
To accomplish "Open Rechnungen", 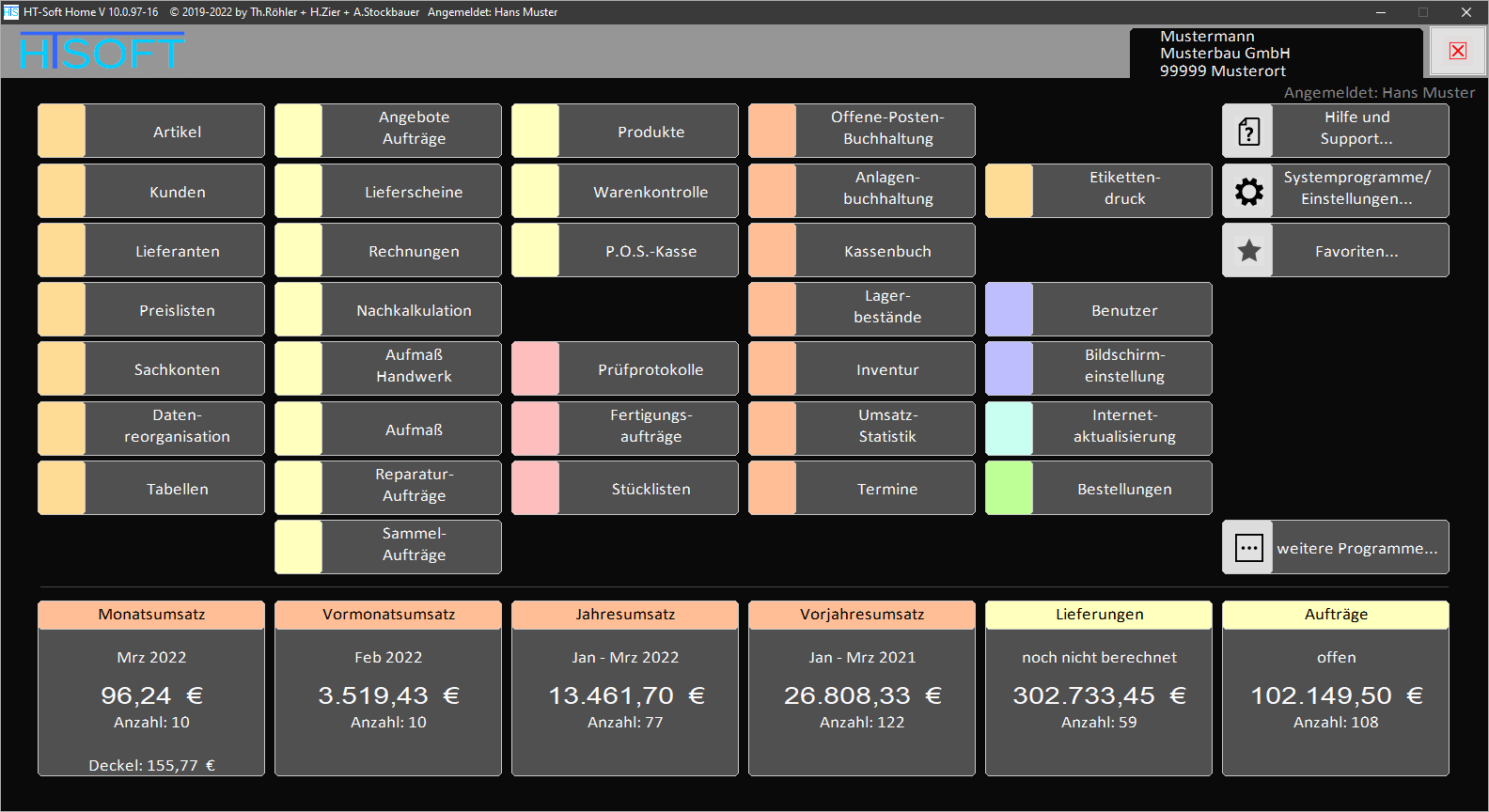I will point(413,251).
